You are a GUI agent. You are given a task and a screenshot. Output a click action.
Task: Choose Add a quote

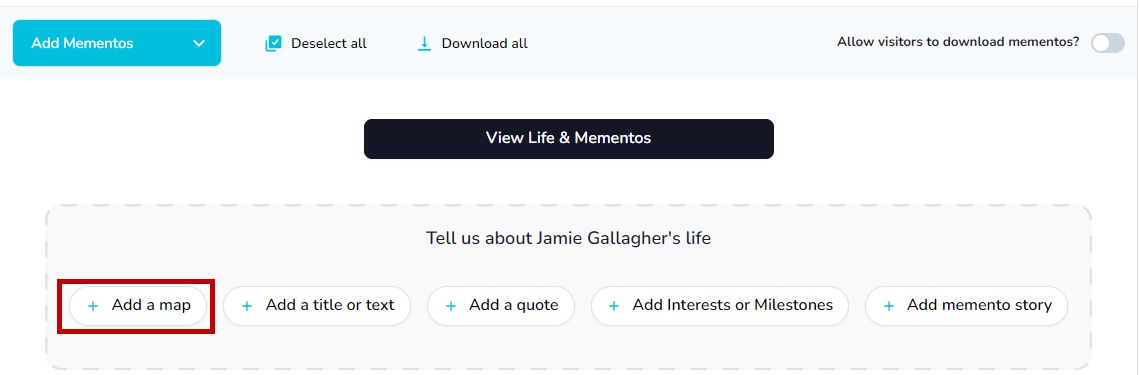[x=500, y=306]
